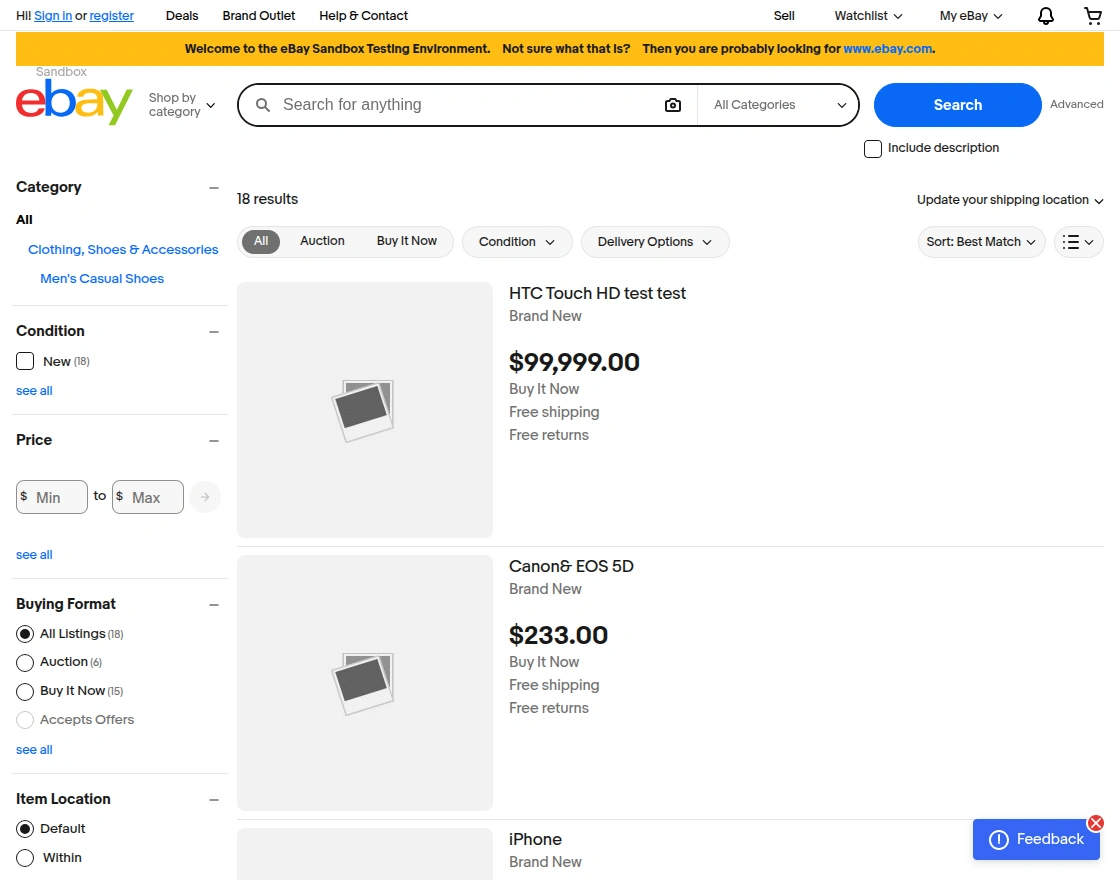The width and height of the screenshot is (1120, 880).
Task: Switch to the Buy It Now tab
Action: (x=406, y=241)
